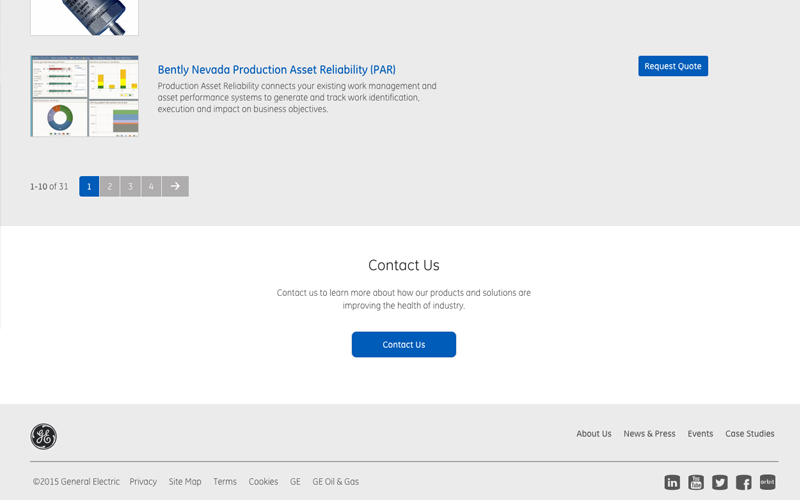
Task: Click the 'Contact Us' section heading
Action: pos(404,265)
